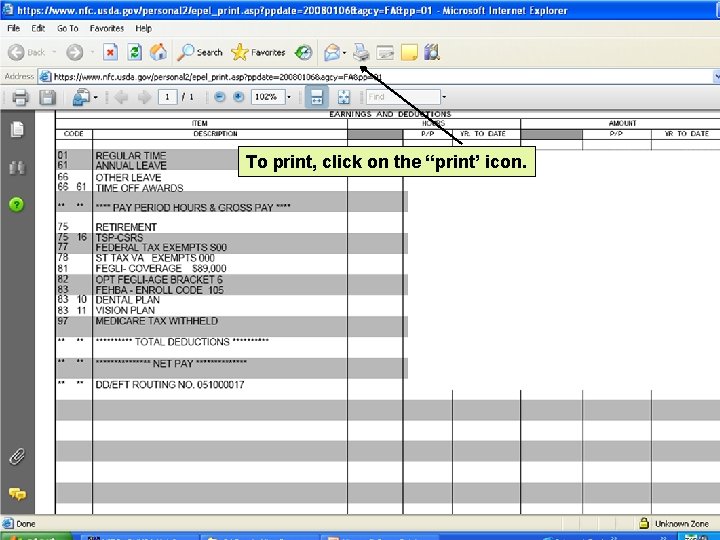The image size is (720, 540).
Task: Click the 102% zoom value box
Action: pyautogui.click(x=267, y=97)
